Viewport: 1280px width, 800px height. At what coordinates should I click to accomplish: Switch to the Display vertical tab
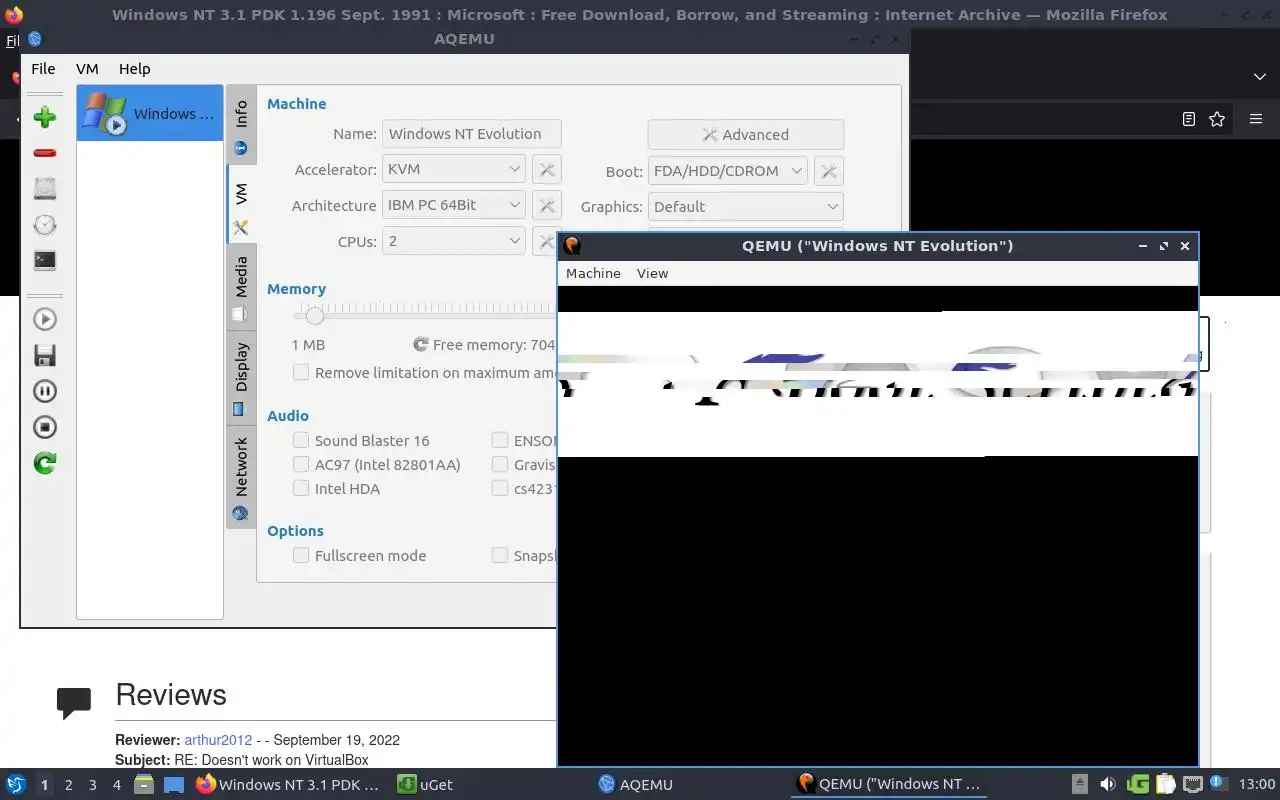click(241, 377)
